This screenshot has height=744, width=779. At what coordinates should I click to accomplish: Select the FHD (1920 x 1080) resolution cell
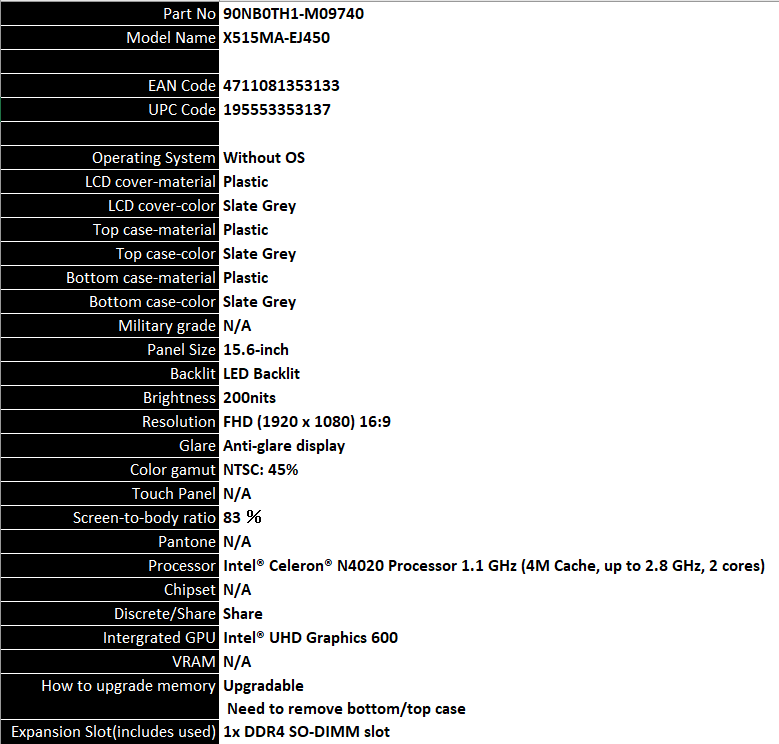306,422
